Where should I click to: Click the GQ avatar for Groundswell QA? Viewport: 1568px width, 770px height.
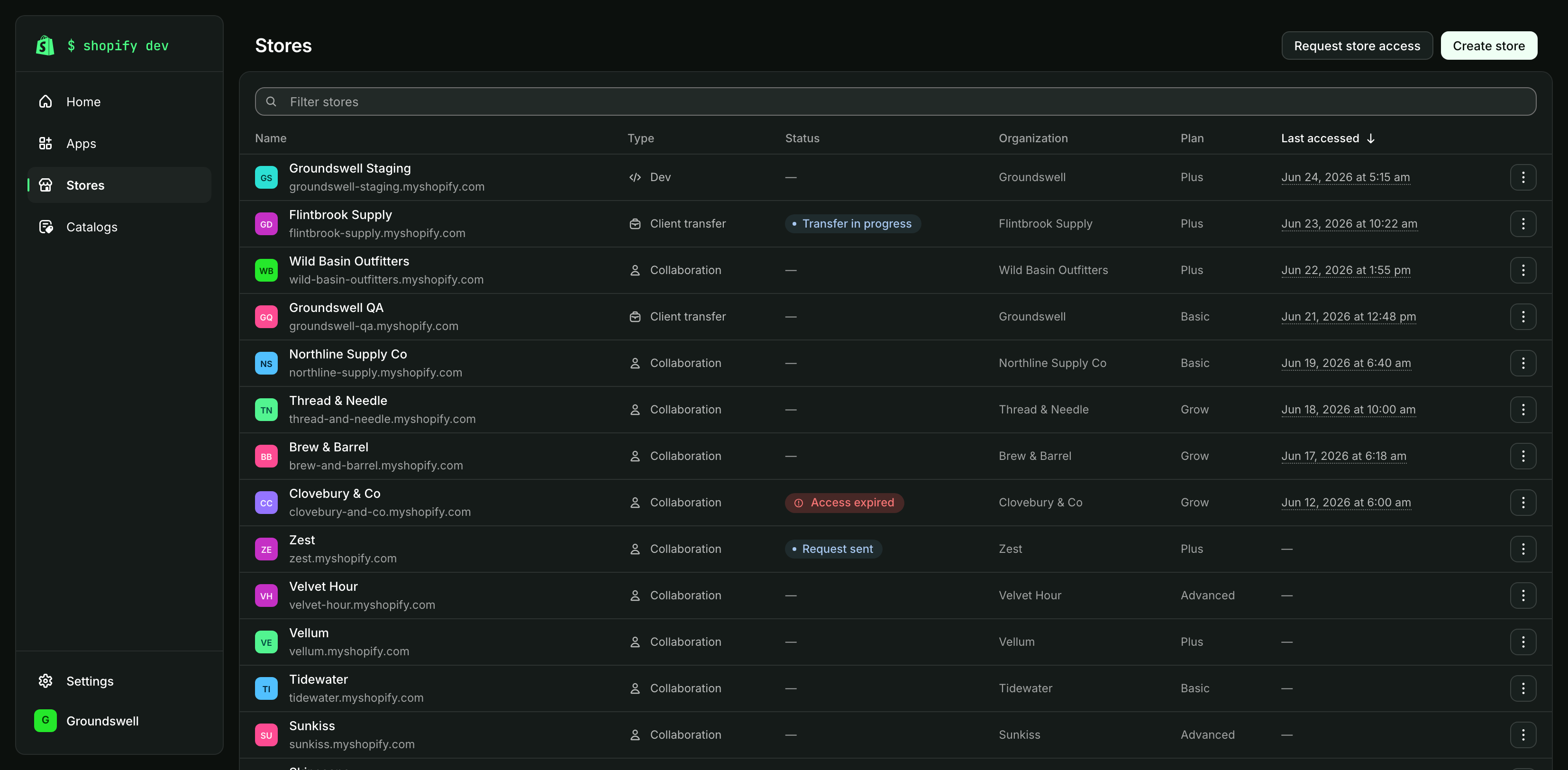pos(266,317)
